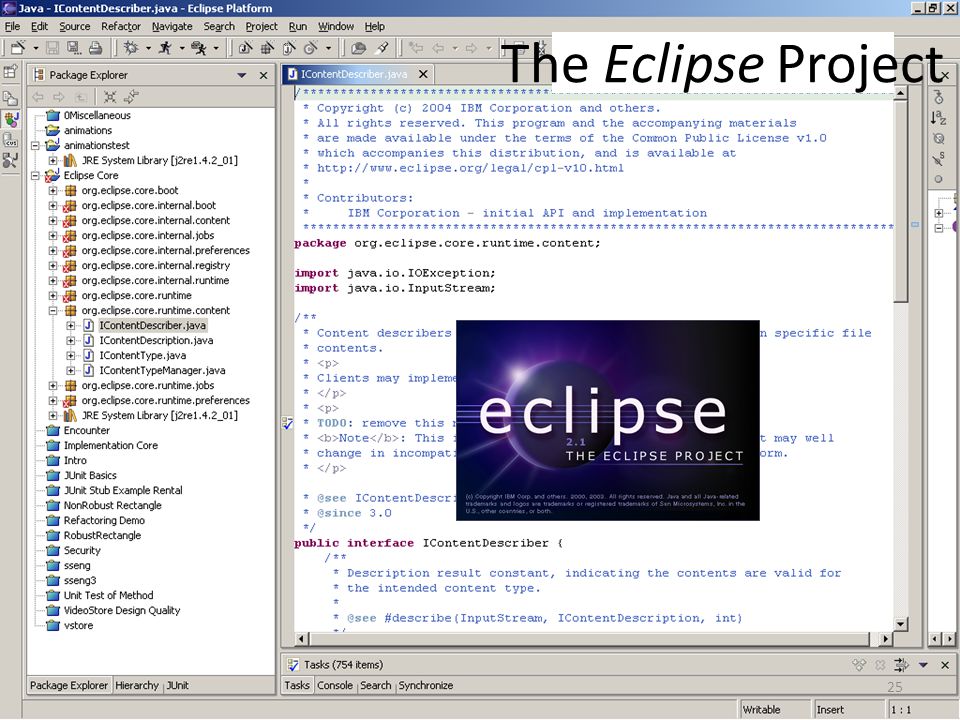
Task: Toggle Hide Fields in Outline toolbar
Action: tap(938, 138)
